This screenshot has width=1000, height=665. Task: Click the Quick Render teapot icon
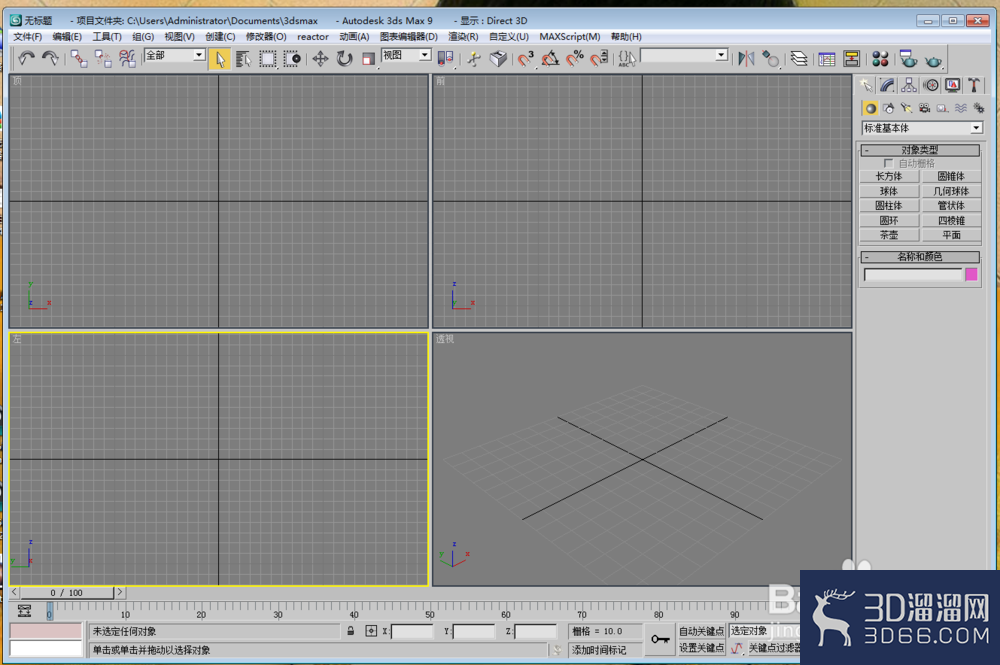pos(933,60)
